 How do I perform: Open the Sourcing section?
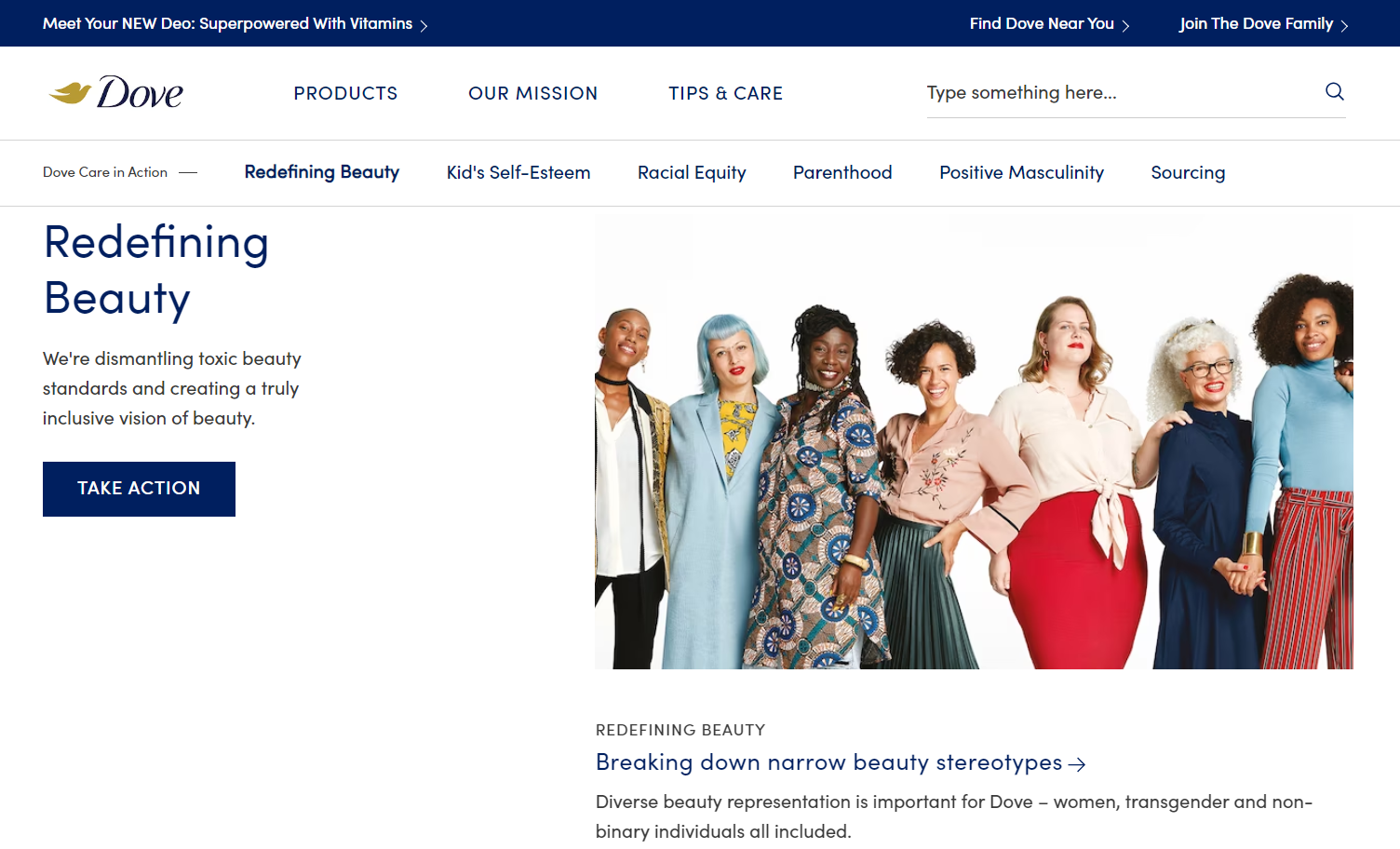coord(1188,172)
